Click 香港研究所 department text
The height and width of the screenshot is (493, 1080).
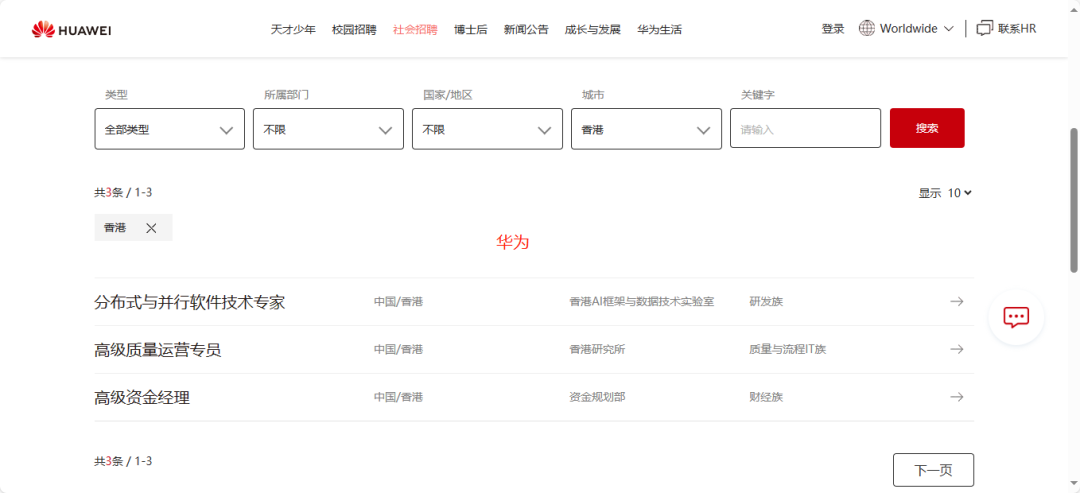pos(597,350)
